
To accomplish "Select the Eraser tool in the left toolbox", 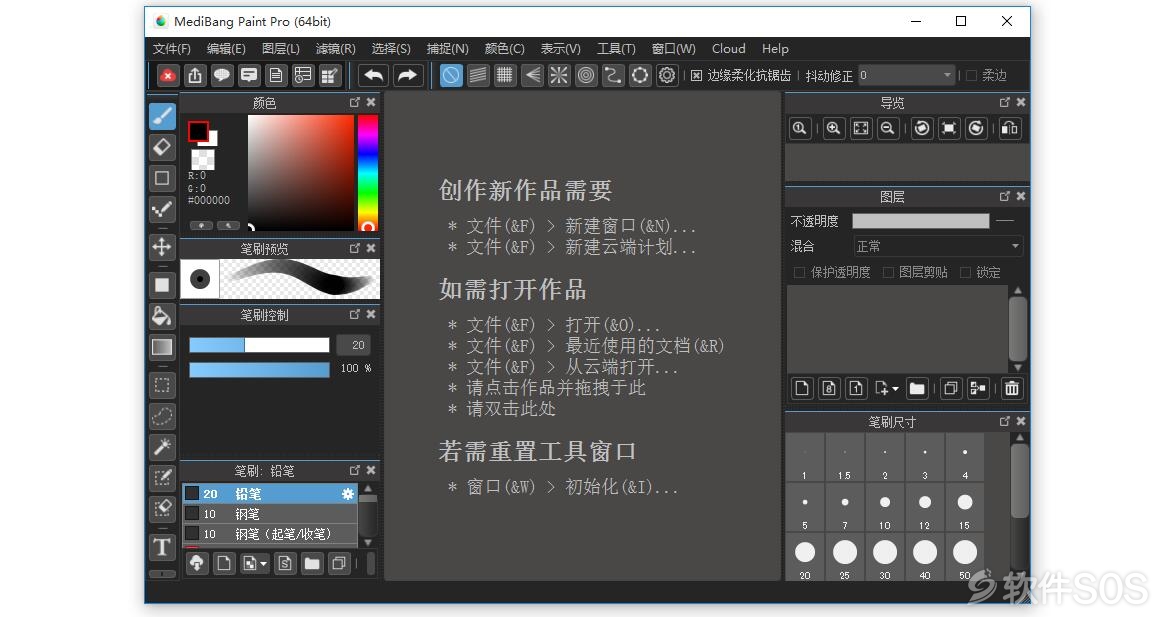I will coord(162,147).
